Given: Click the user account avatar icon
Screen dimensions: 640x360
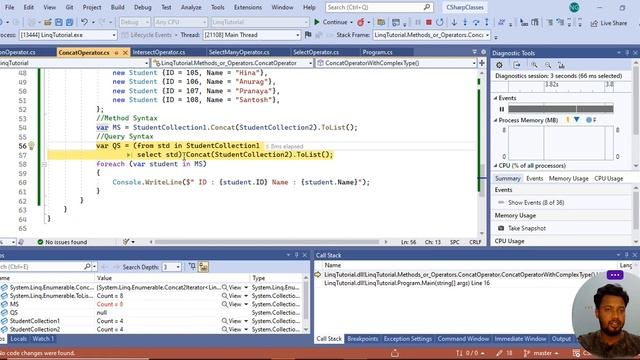Looking at the screenshot, I should 574,7.
